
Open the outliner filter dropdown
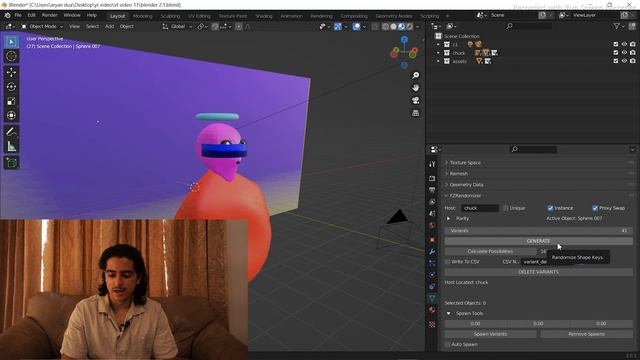point(619,26)
